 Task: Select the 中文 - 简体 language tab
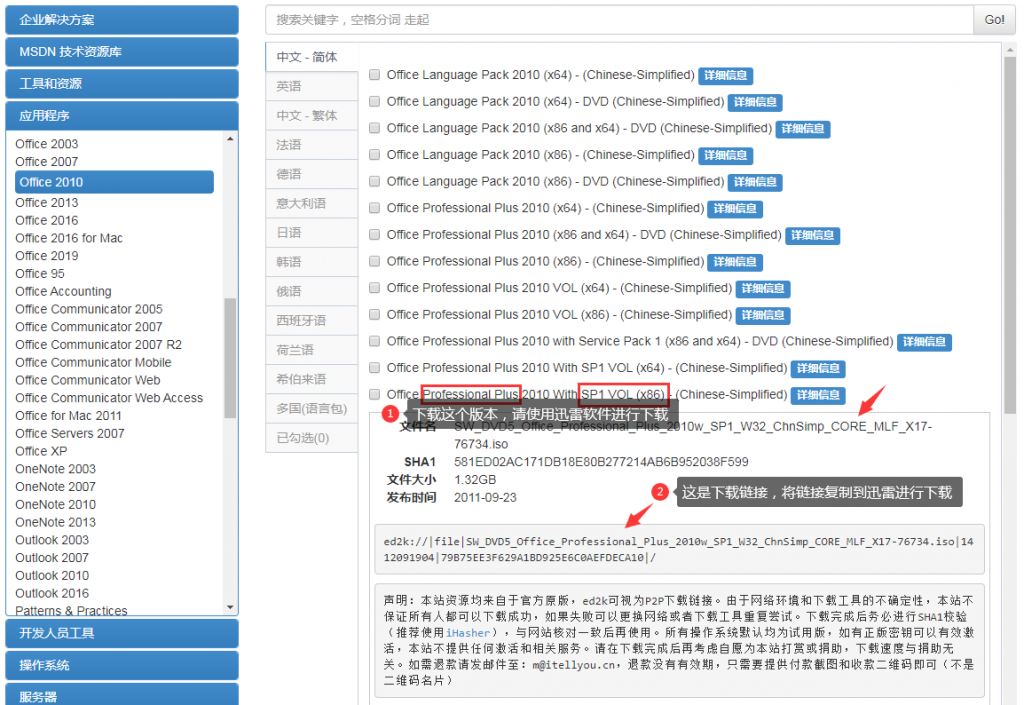[x=312, y=57]
